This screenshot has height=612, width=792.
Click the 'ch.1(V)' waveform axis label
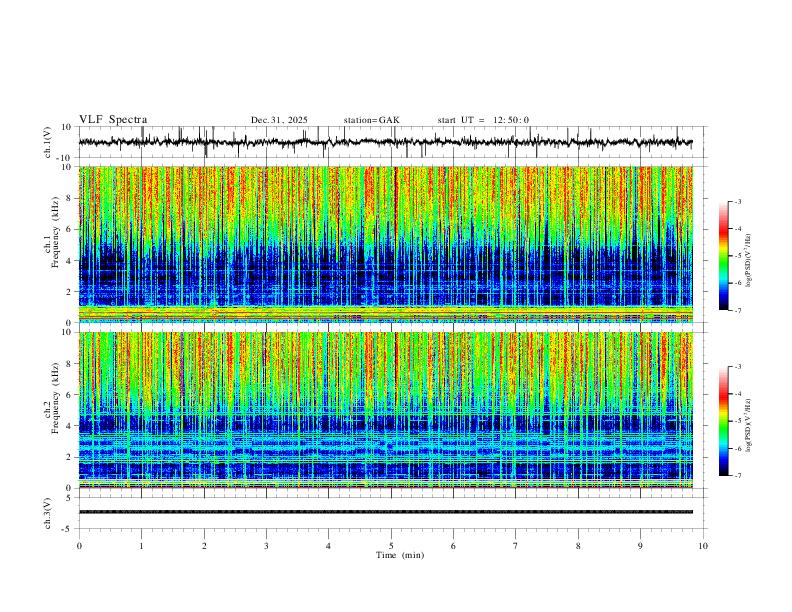pos(48,142)
